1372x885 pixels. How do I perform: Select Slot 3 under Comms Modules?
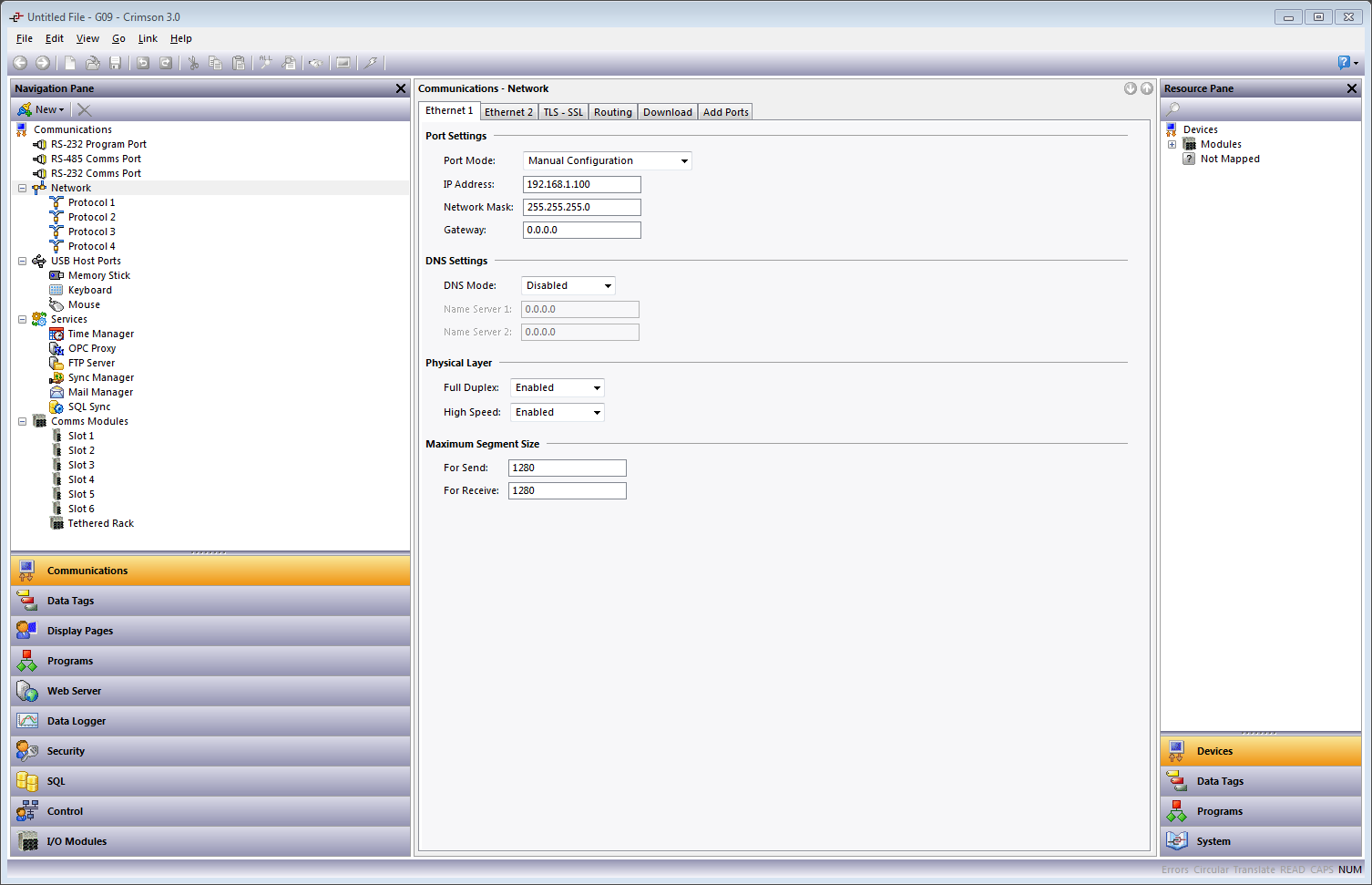[81, 465]
